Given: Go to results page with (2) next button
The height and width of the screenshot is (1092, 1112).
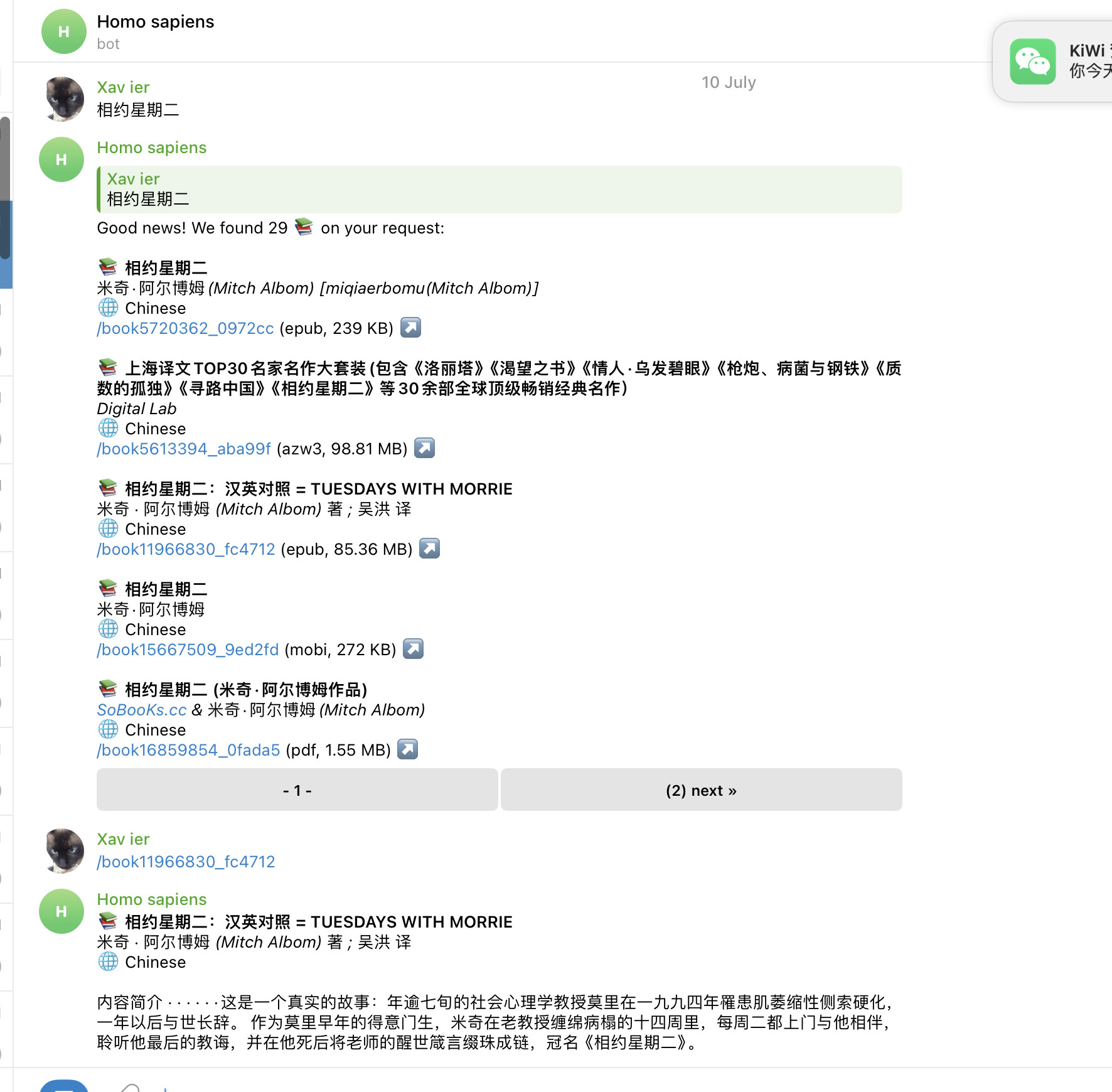Looking at the screenshot, I should 702,790.
